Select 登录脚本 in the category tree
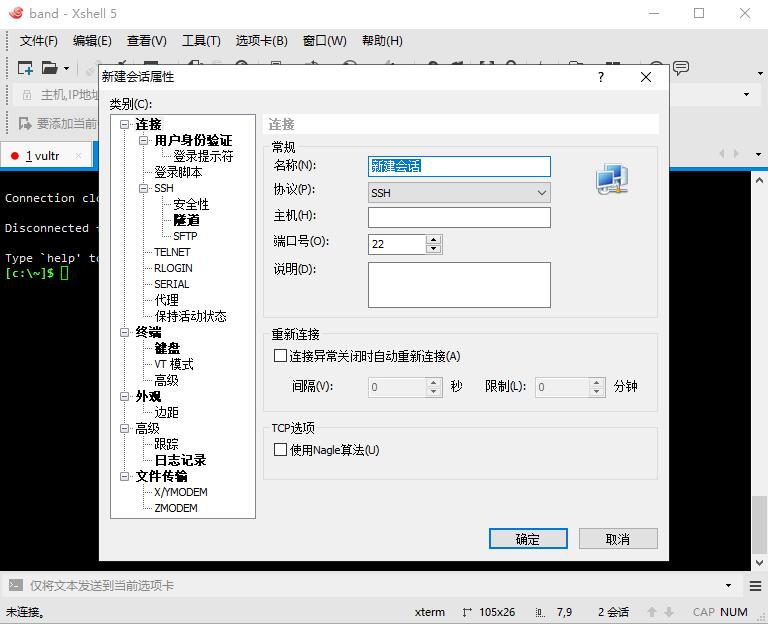Screen dimensions: 768x624 click(x=178, y=172)
